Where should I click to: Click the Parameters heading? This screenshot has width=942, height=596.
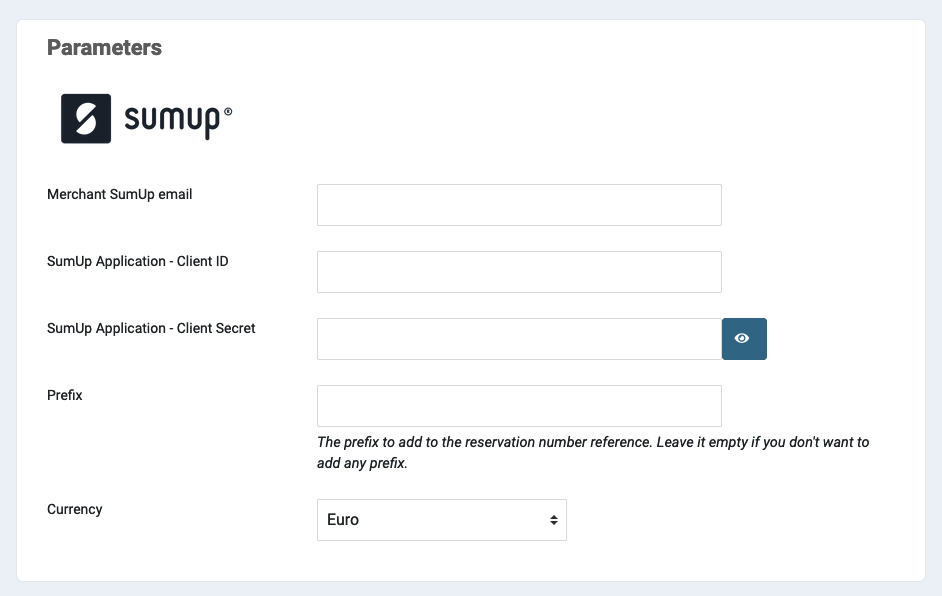click(104, 47)
